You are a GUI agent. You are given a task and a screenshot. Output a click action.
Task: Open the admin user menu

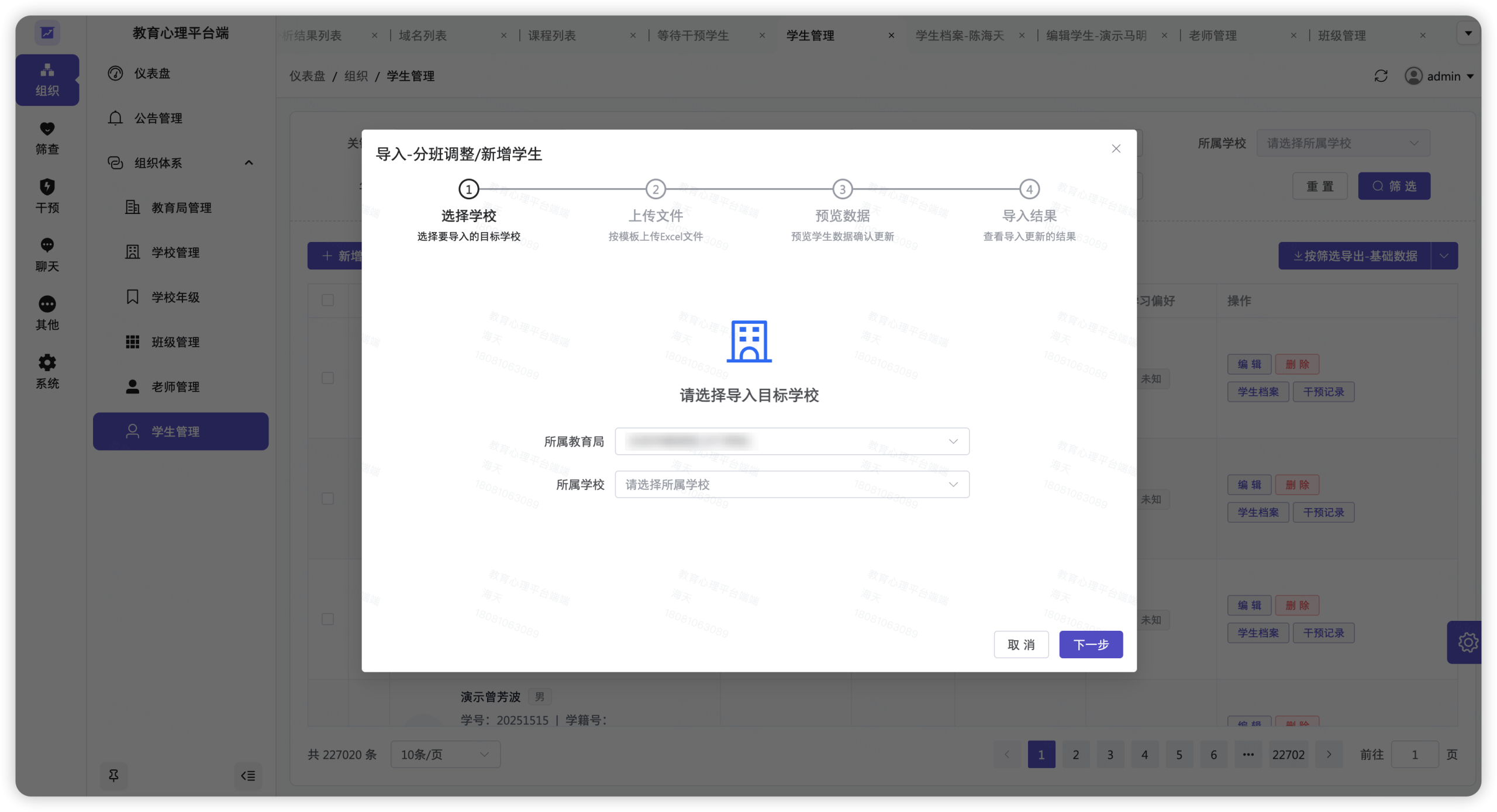[1439, 76]
